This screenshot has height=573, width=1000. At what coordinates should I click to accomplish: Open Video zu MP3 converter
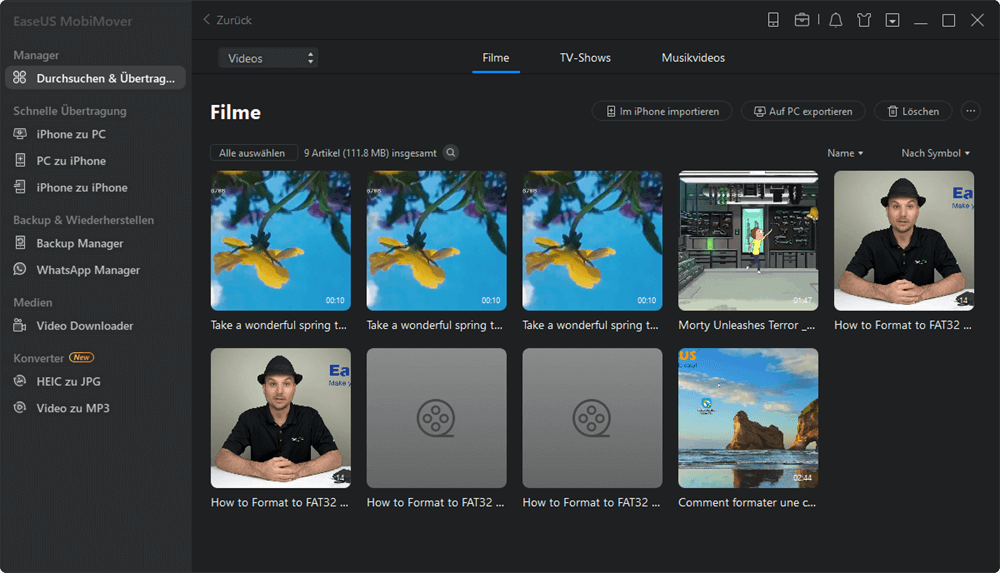(73, 408)
